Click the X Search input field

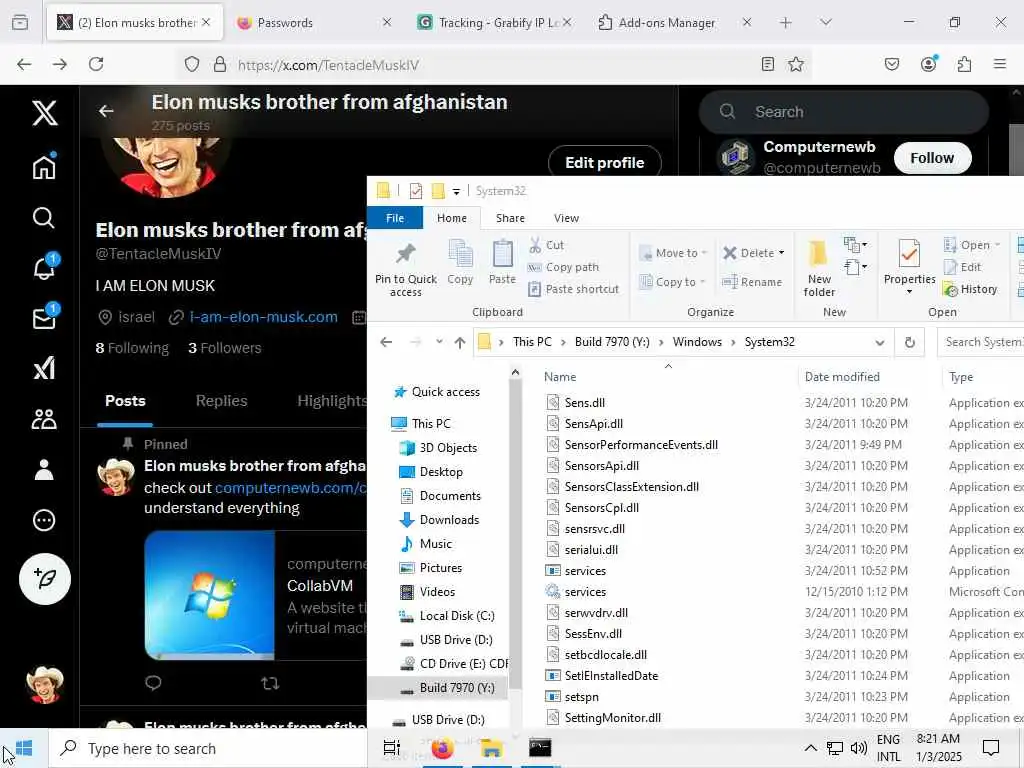click(843, 112)
